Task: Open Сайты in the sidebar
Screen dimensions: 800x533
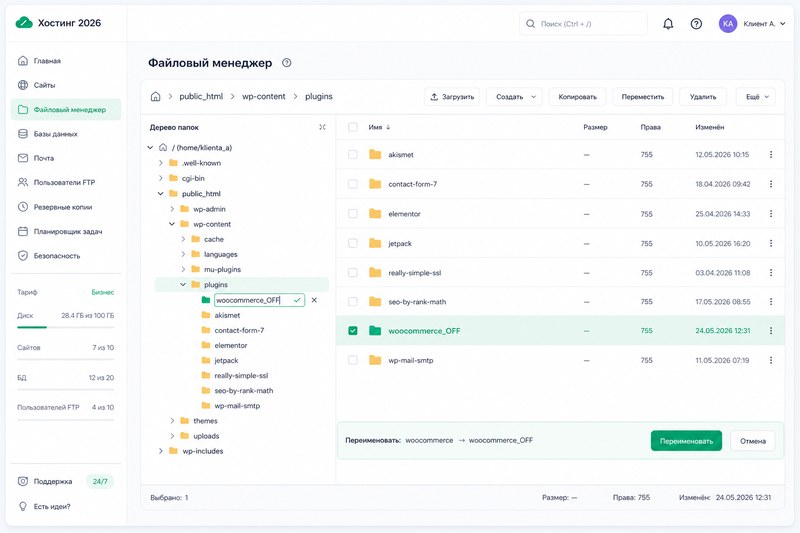Action: [66, 85]
